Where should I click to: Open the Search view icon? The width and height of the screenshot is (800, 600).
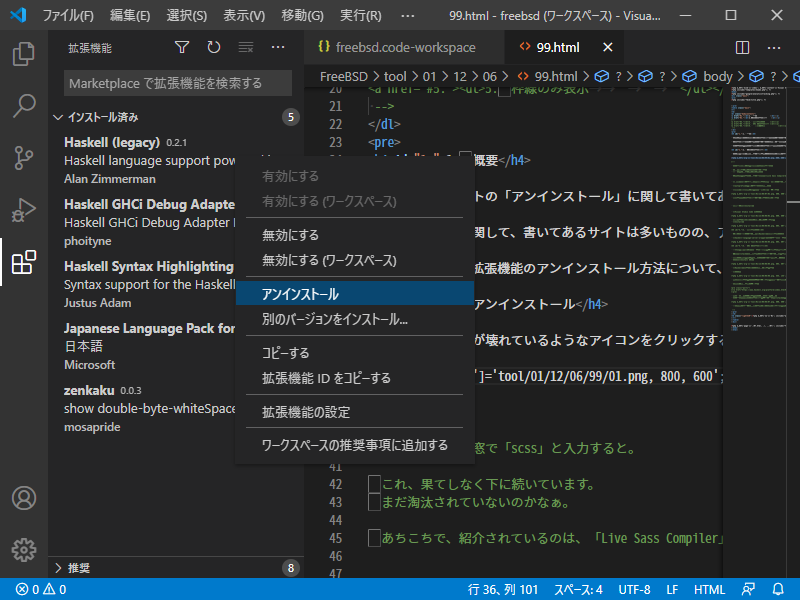click(23, 105)
